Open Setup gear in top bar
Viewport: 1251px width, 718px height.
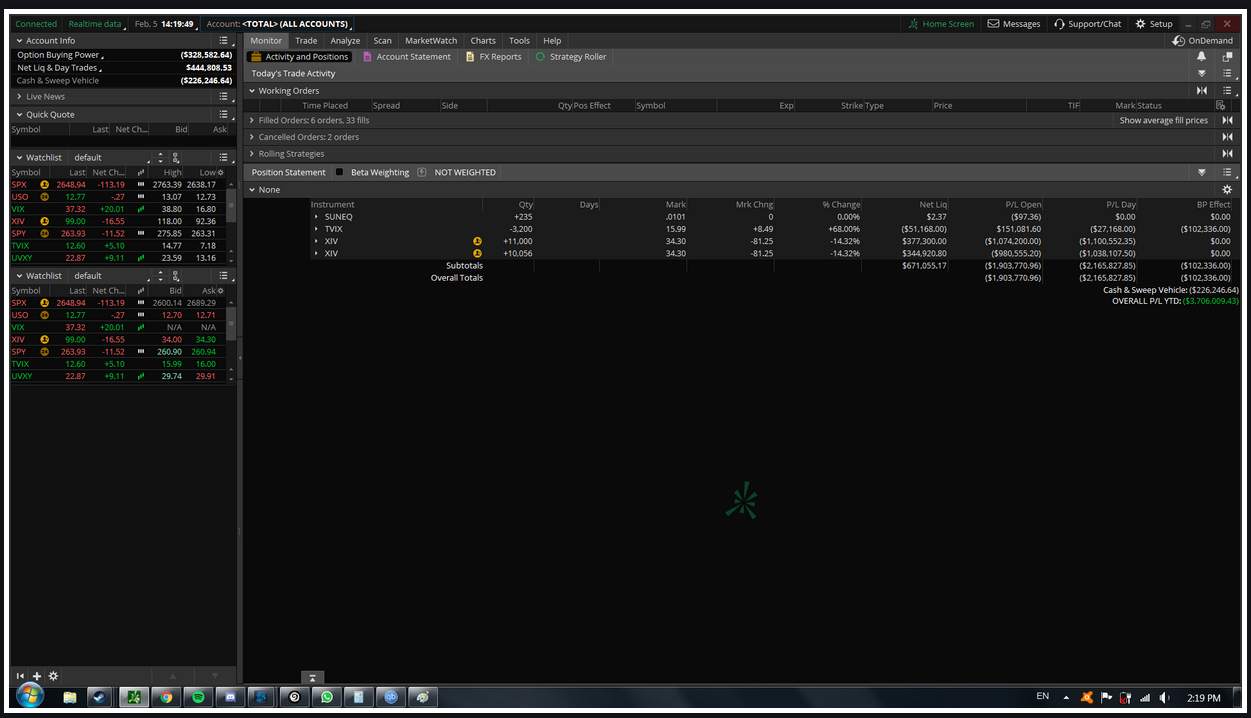click(1141, 24)
